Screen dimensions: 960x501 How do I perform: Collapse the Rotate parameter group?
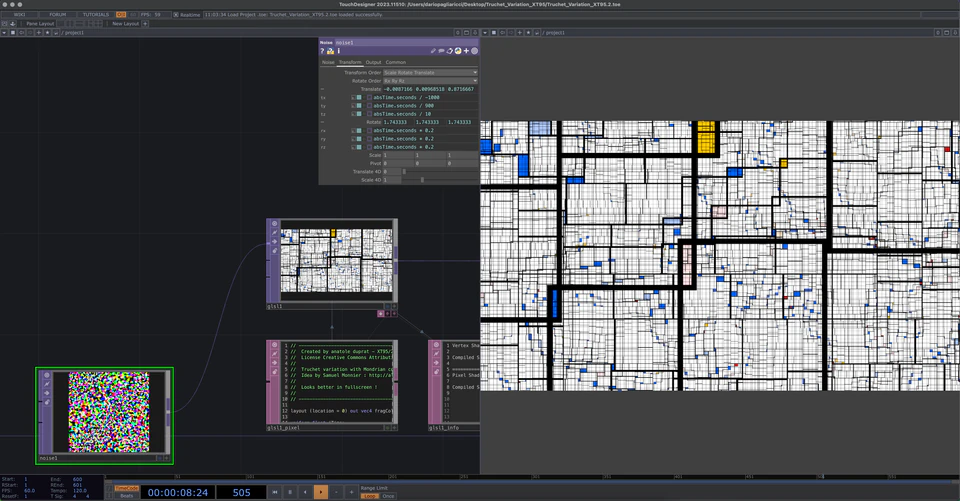[323, 122]
